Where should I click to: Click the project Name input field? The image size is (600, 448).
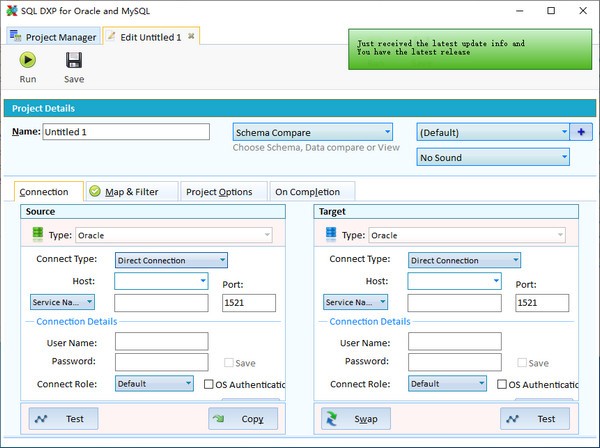point(126,132)
